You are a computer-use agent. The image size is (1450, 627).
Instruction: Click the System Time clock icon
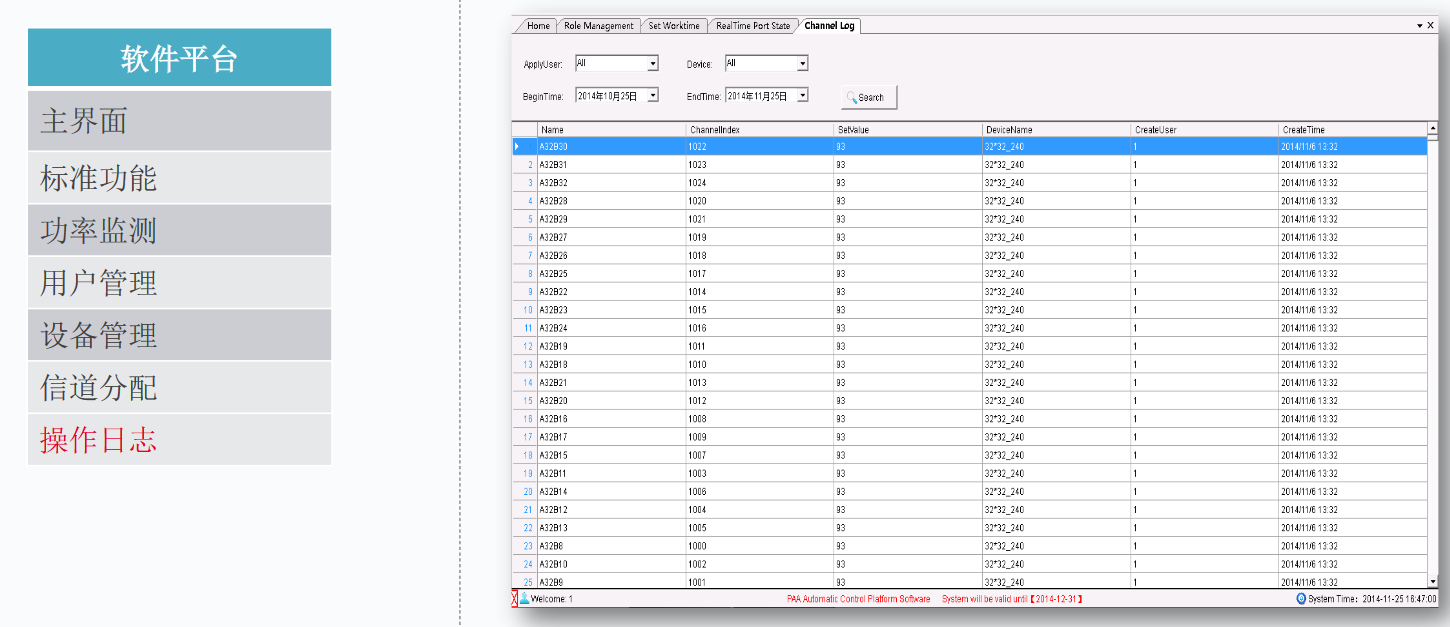pos(1301,599)
